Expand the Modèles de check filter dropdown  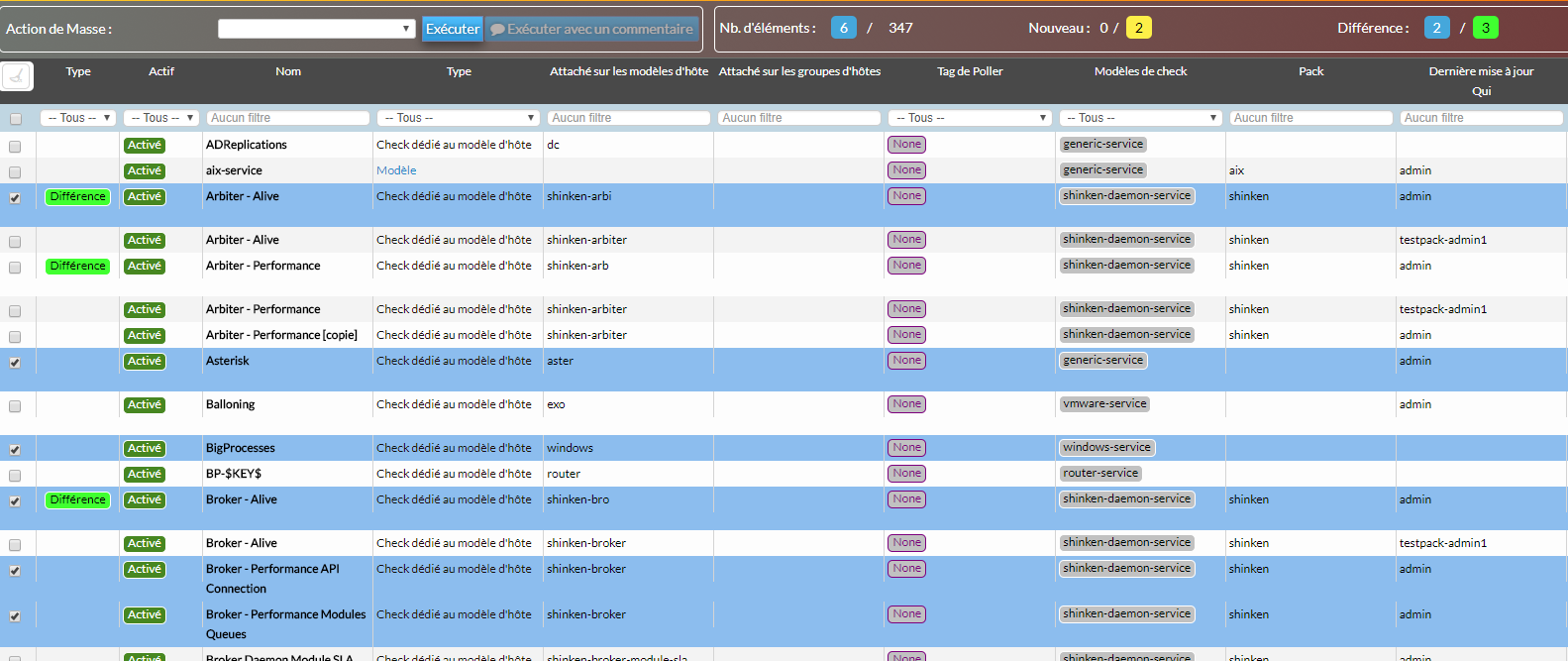click(x=1140, y=118)
